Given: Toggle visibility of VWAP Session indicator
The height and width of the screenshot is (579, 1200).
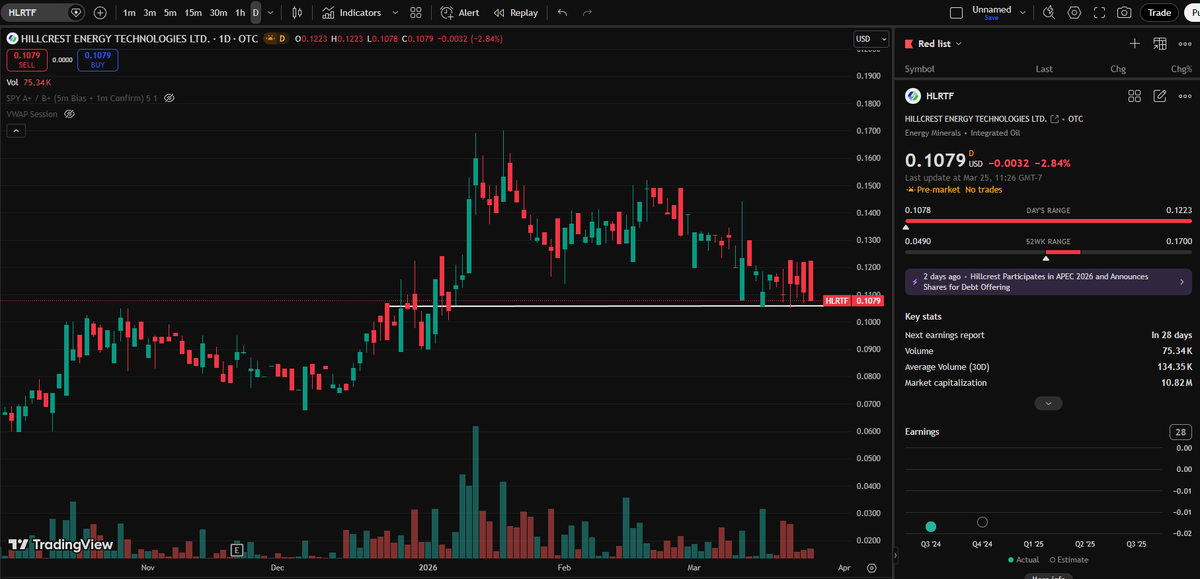Looking at the screenshot, I should pos(69,114).
